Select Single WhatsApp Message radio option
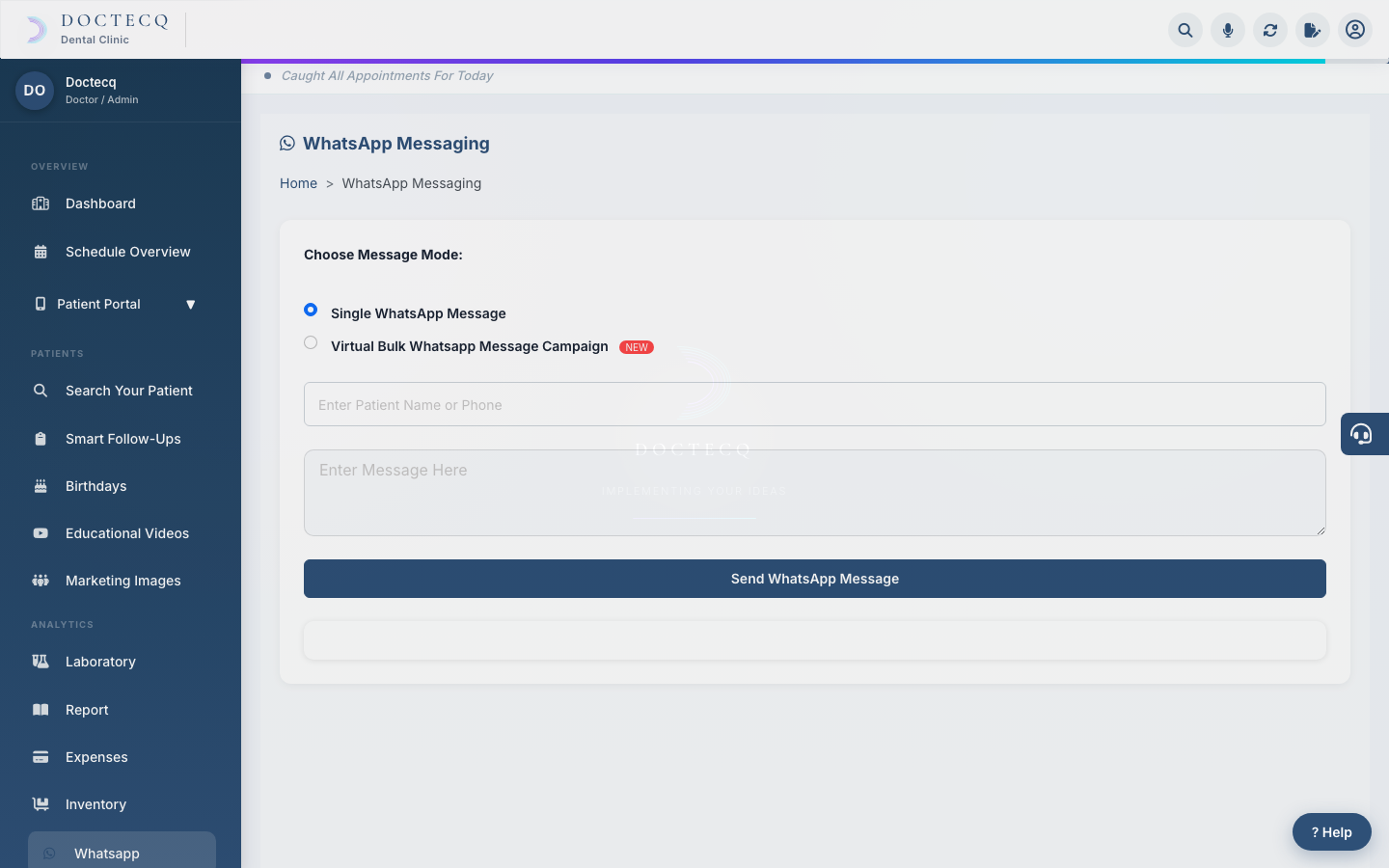 [x=311, y=310]
